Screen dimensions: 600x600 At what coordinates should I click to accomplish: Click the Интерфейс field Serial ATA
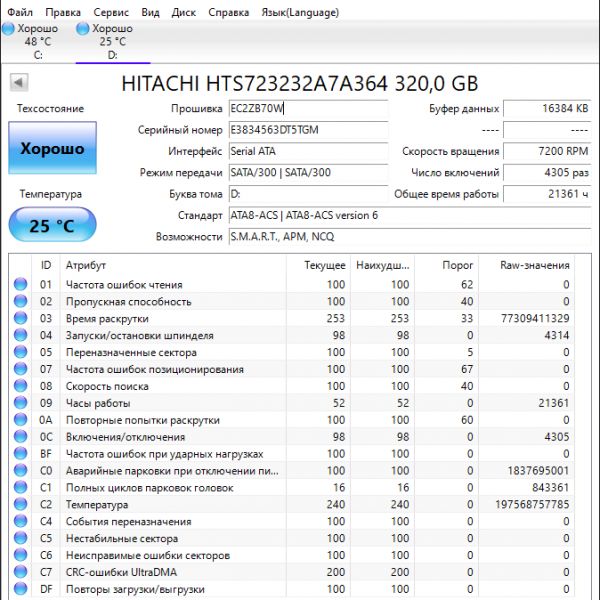click(x=308, y=151)
